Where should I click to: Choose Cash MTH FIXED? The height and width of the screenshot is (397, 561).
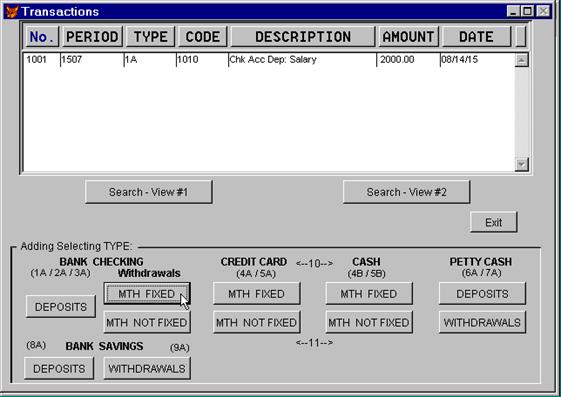(369, 294)
